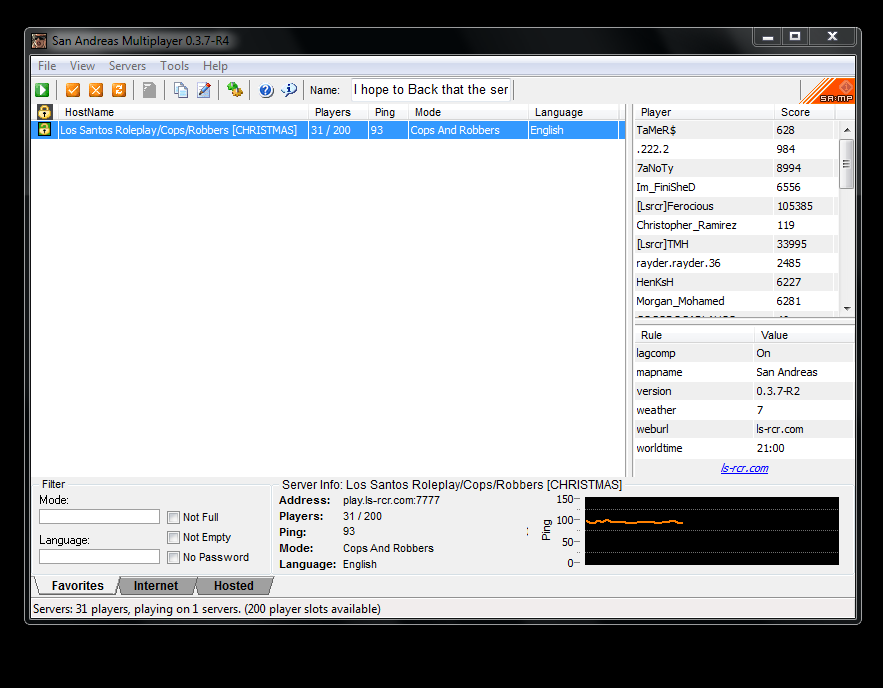The width and height of the screenshot is (883, 688).
Task: Switch to the Hosted tab
Action: (233, 586)
